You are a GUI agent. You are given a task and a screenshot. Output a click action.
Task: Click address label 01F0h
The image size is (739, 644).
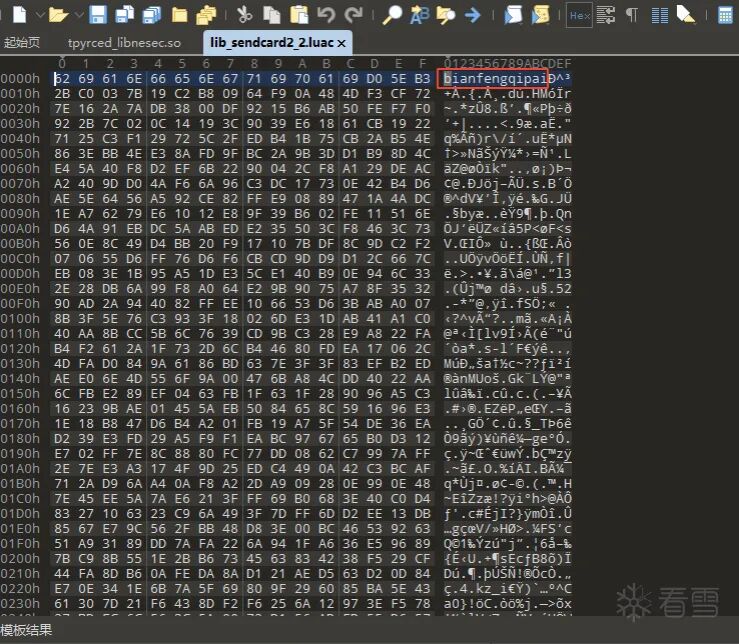click(20, 544)
